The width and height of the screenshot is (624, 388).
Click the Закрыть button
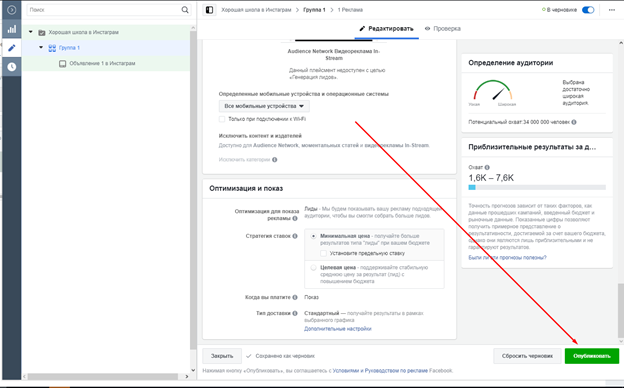(x=222, y=356)
